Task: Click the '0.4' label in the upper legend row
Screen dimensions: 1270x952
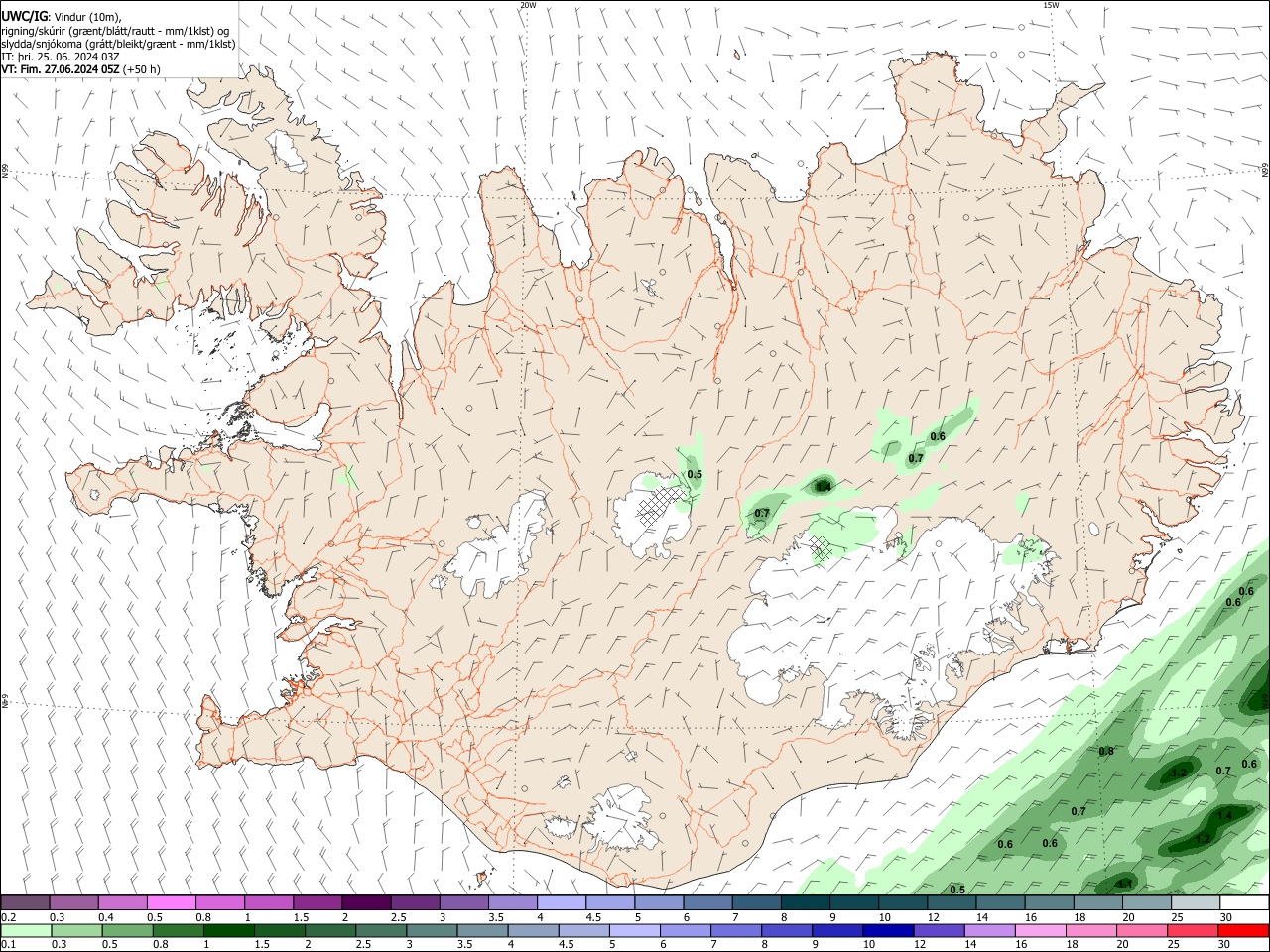Action: tap(105, 917)
